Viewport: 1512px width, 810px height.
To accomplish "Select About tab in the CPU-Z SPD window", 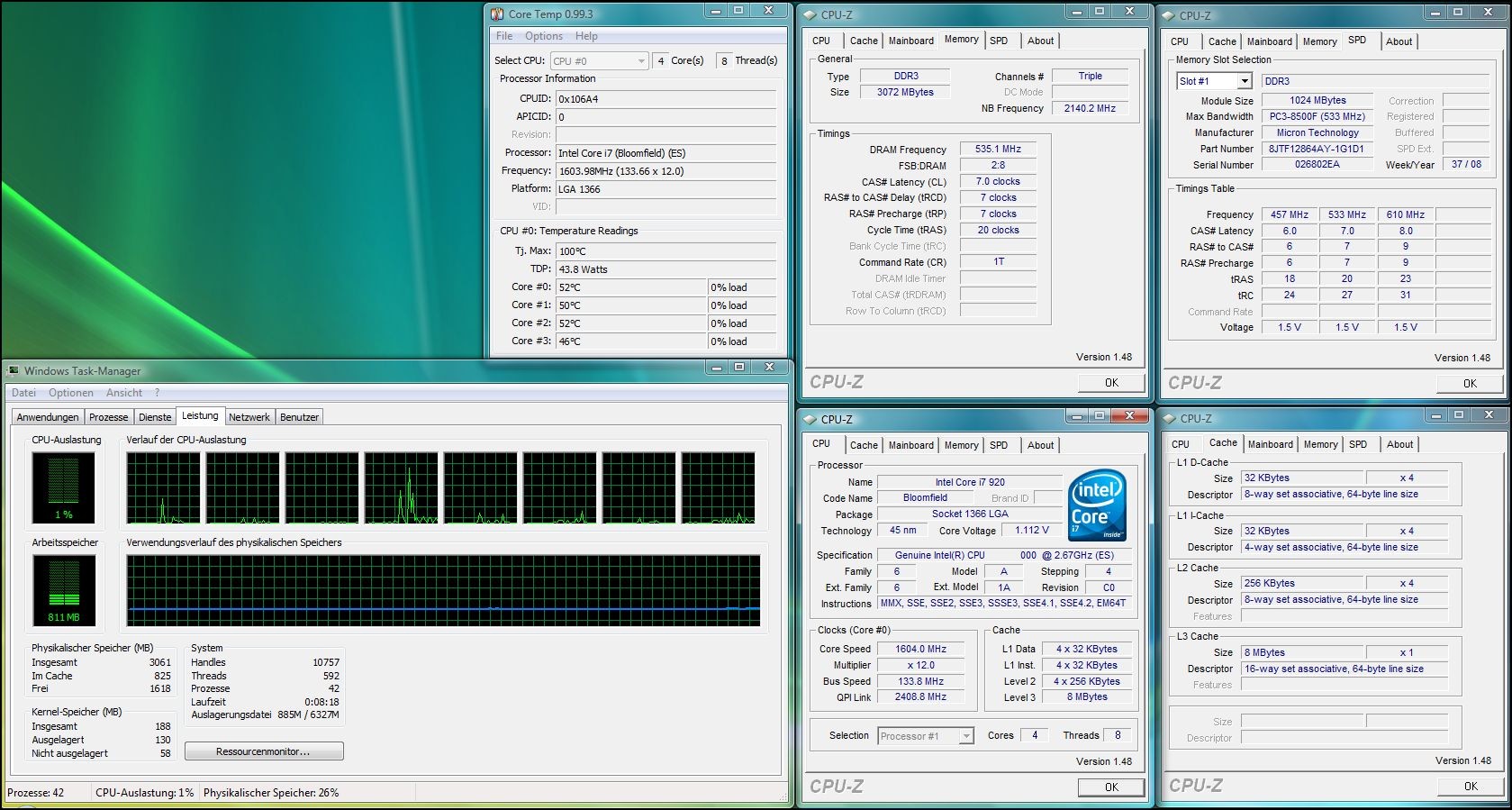I will pyautogui.click(x=1399, y=41).
